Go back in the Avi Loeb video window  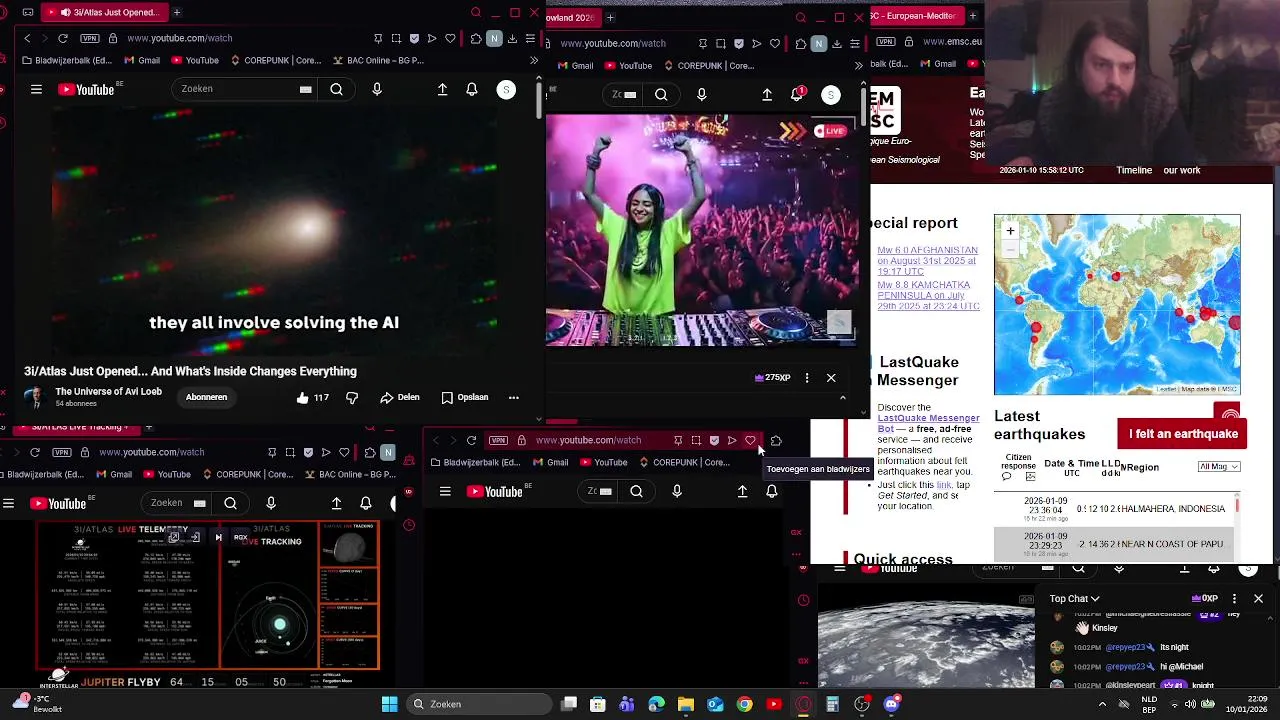[27, 38]
